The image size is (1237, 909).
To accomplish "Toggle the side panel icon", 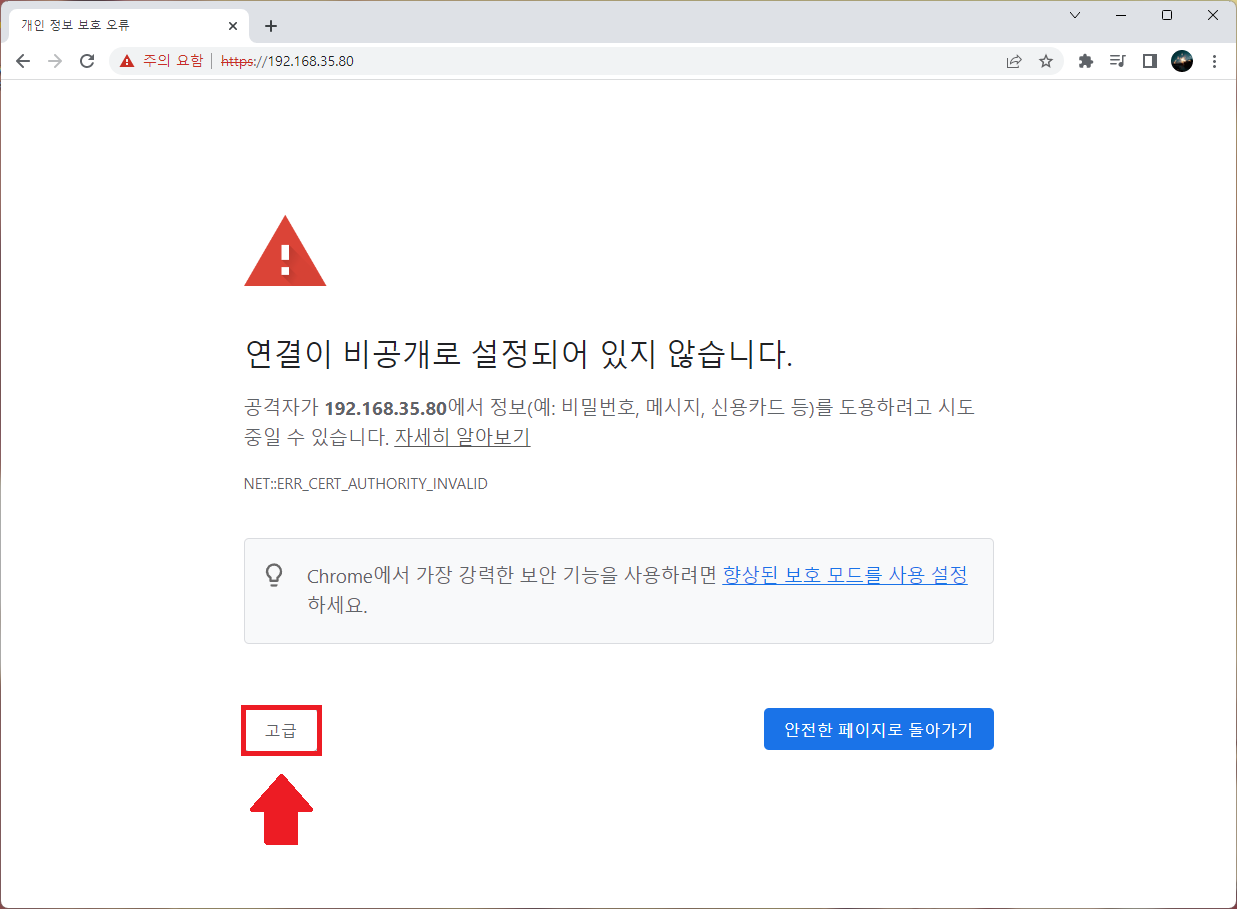I will [1150, 61].
